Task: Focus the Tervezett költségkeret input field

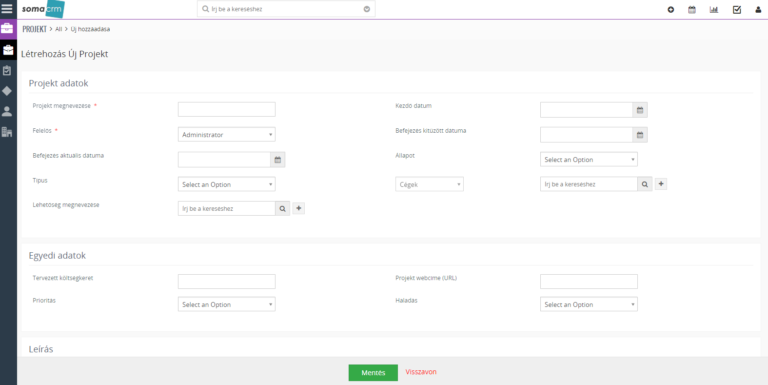Action: pyautogui.click(x=227, y=282)
